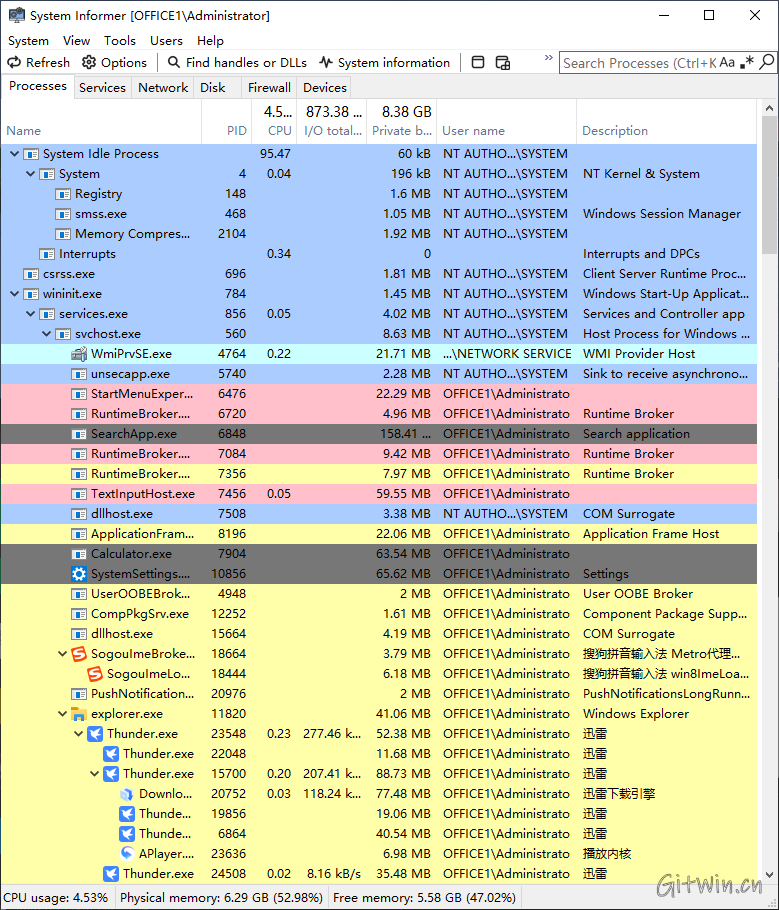Collapse Thunder.exe PID 15700 node

(95, 774)
